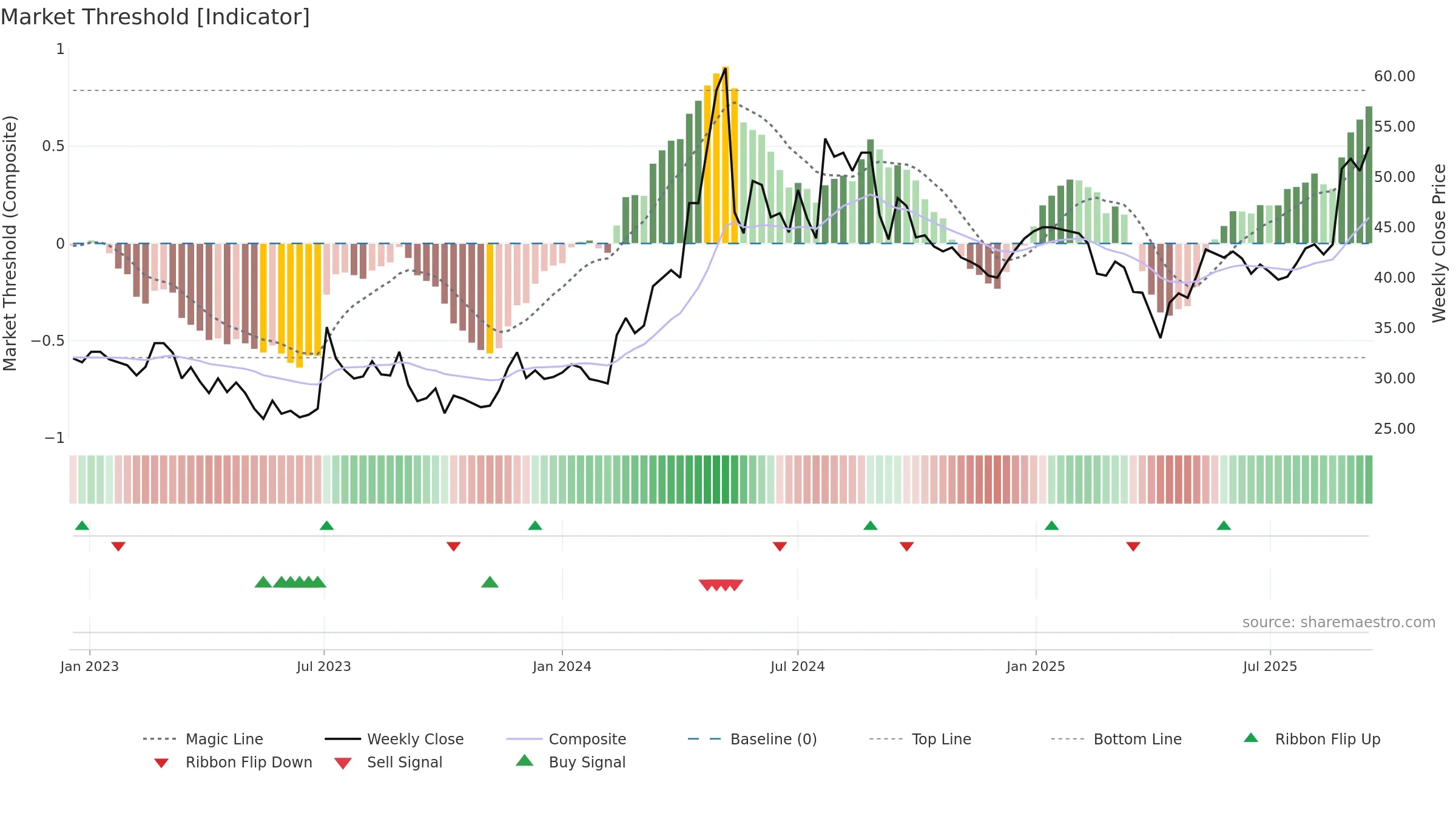Click the Weekly Close Price axis title
This screenshot has width=1456, height=819.
coord(1439,243)
